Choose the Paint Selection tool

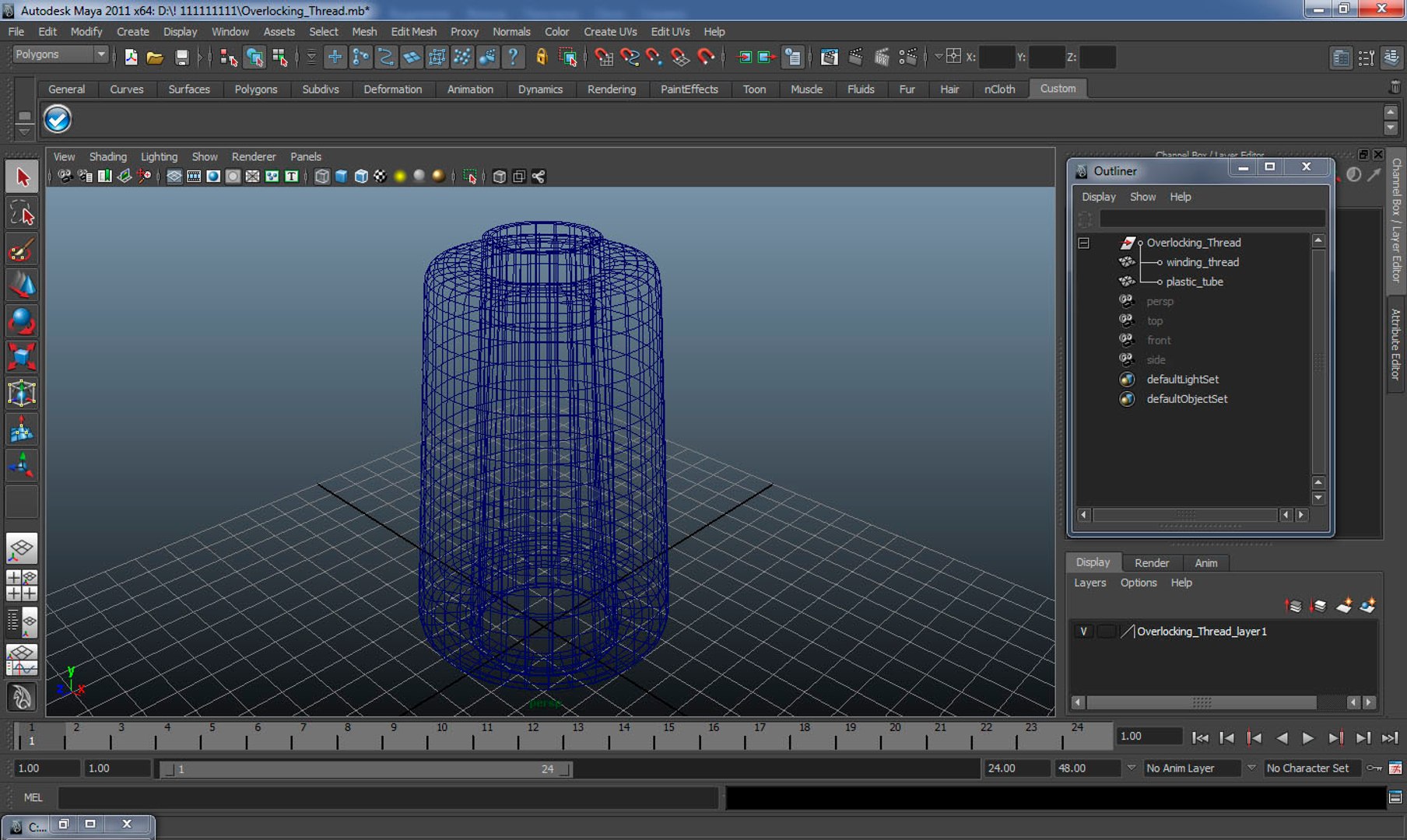[22, 250]
